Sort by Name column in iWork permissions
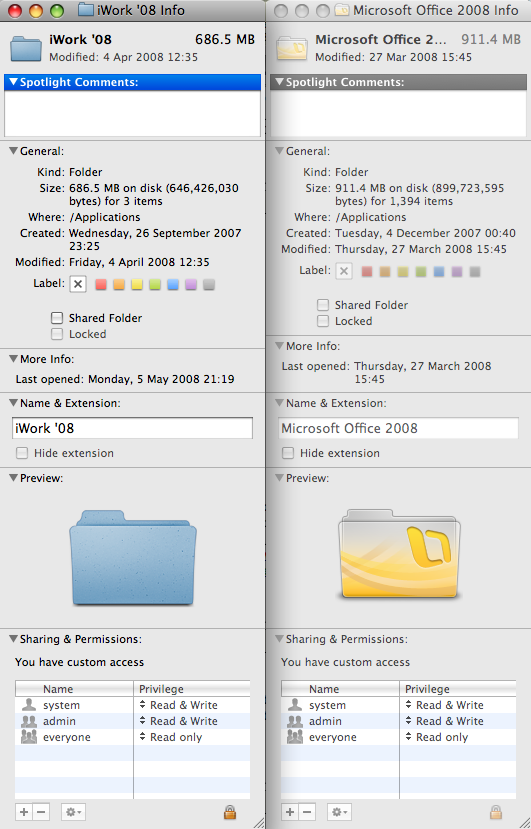531x829 pixels. pyautogui.click(x=74, y=689)
